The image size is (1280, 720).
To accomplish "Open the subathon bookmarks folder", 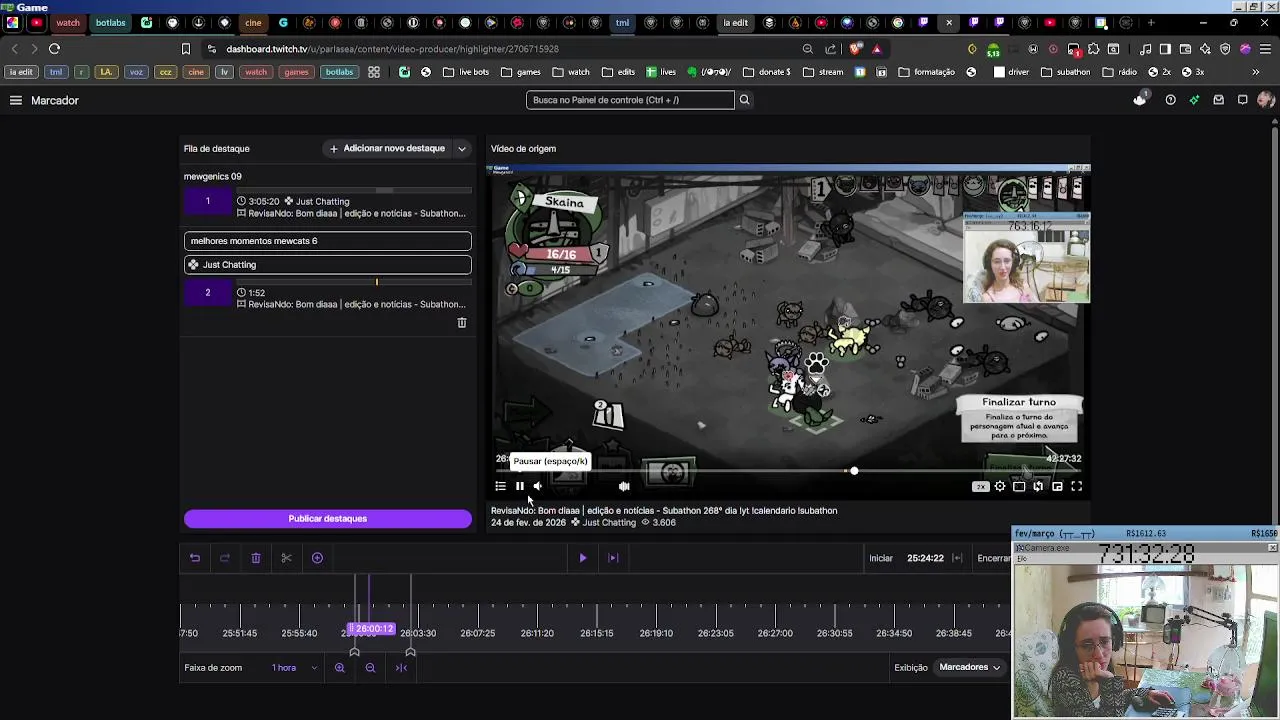I will click(1066, 72).
